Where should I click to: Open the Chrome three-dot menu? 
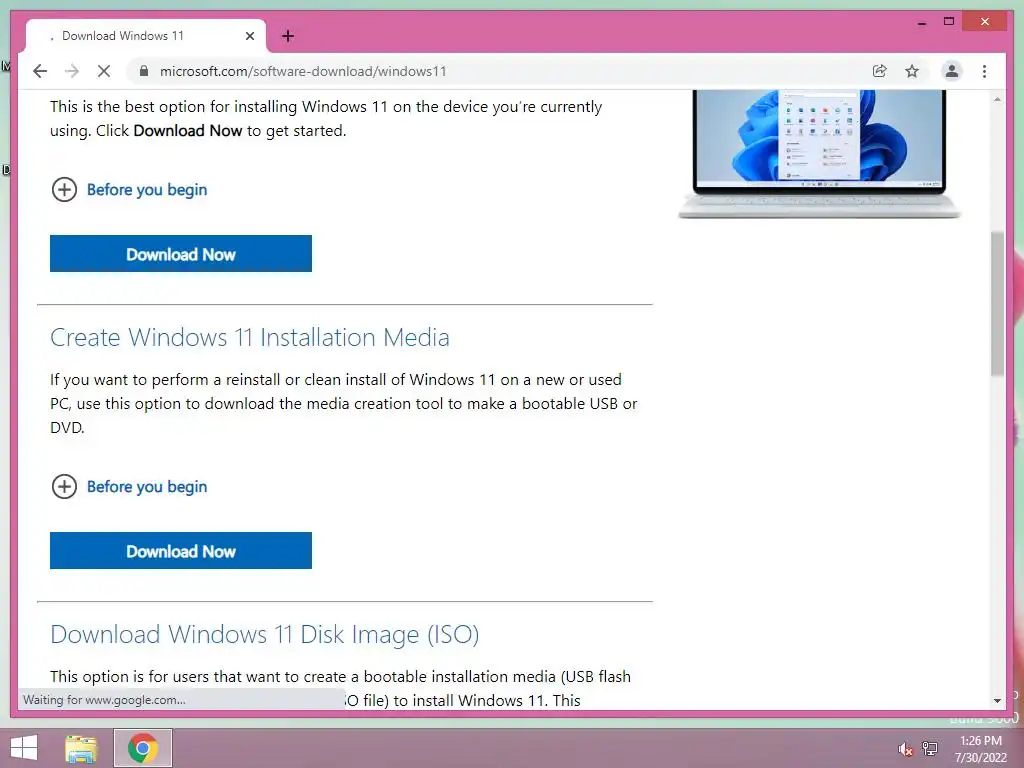point(985,71)
